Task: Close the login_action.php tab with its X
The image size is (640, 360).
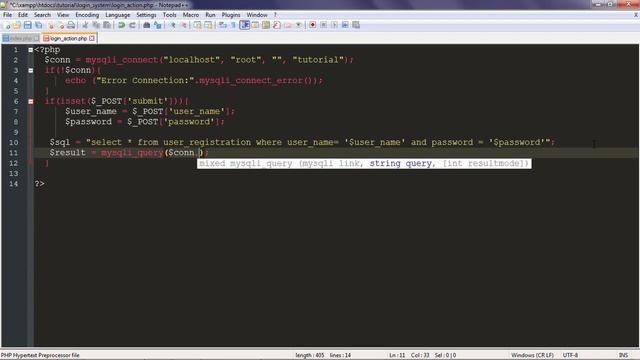Action: [x=92, y=38]
